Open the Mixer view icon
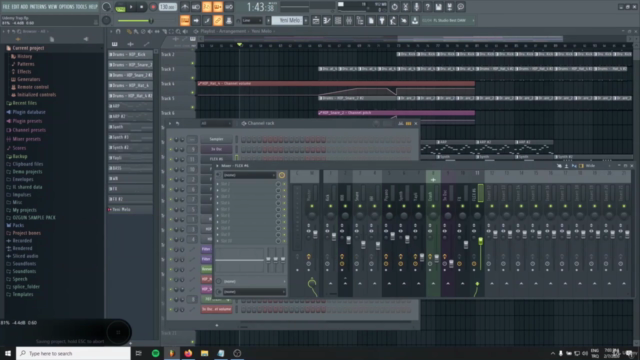 (x=349, y=20)
